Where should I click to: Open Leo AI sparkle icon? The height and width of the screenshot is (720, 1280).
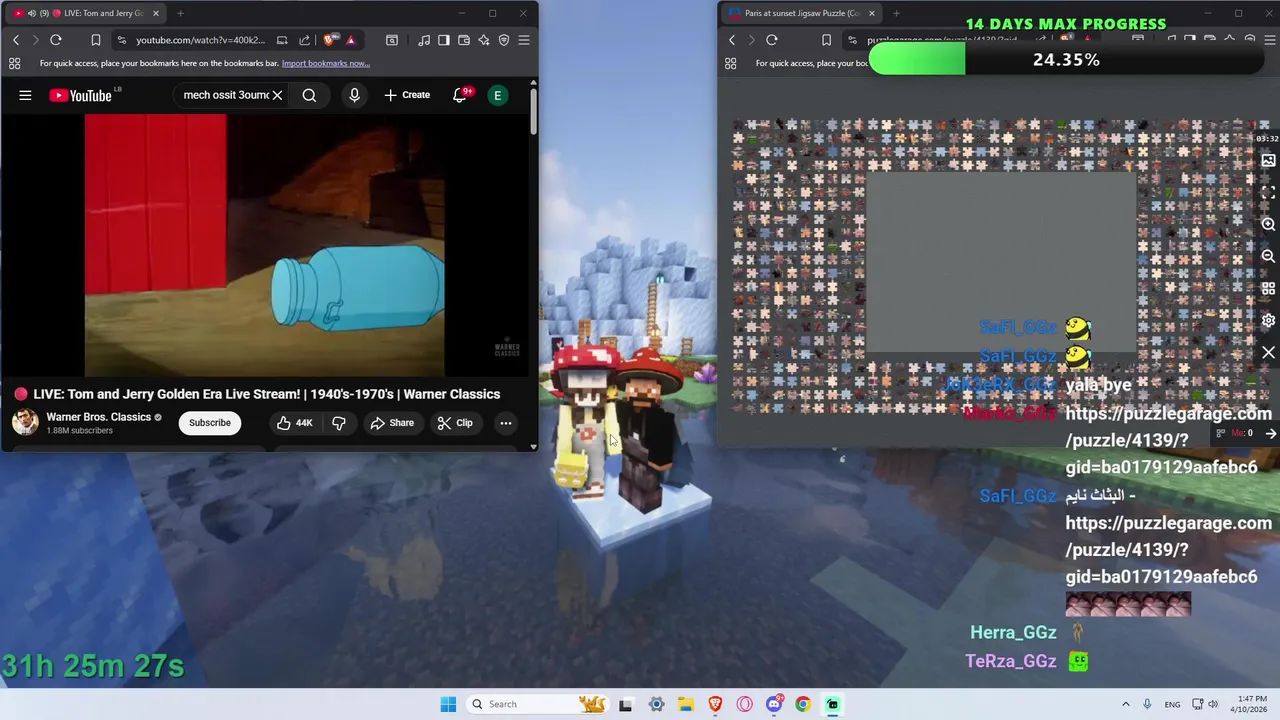click(484, 40)
